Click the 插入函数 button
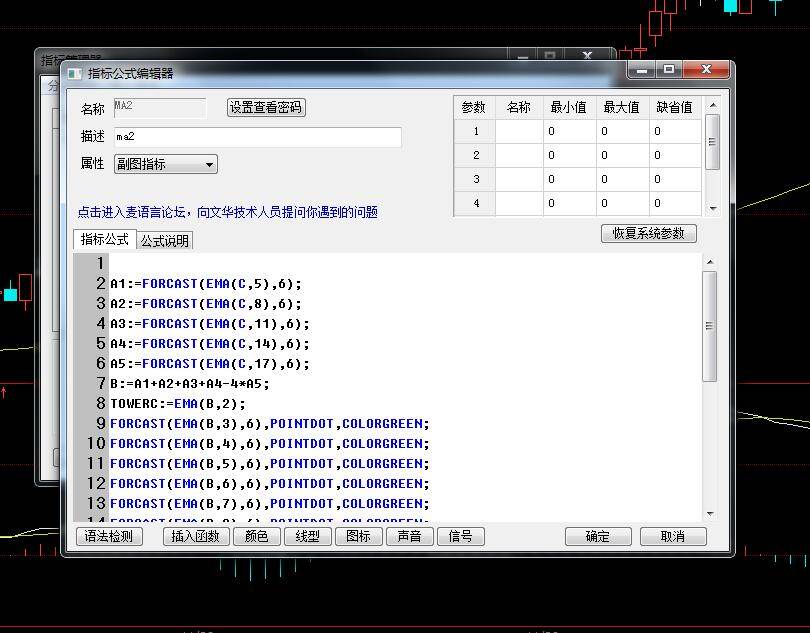This screenshot has height=633, width=810. pyautogui.click(x=196, y=536)
